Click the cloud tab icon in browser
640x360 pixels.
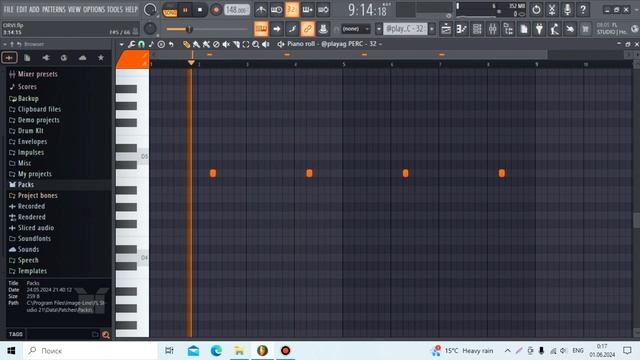pyautogui.click(x=82, y=58)
